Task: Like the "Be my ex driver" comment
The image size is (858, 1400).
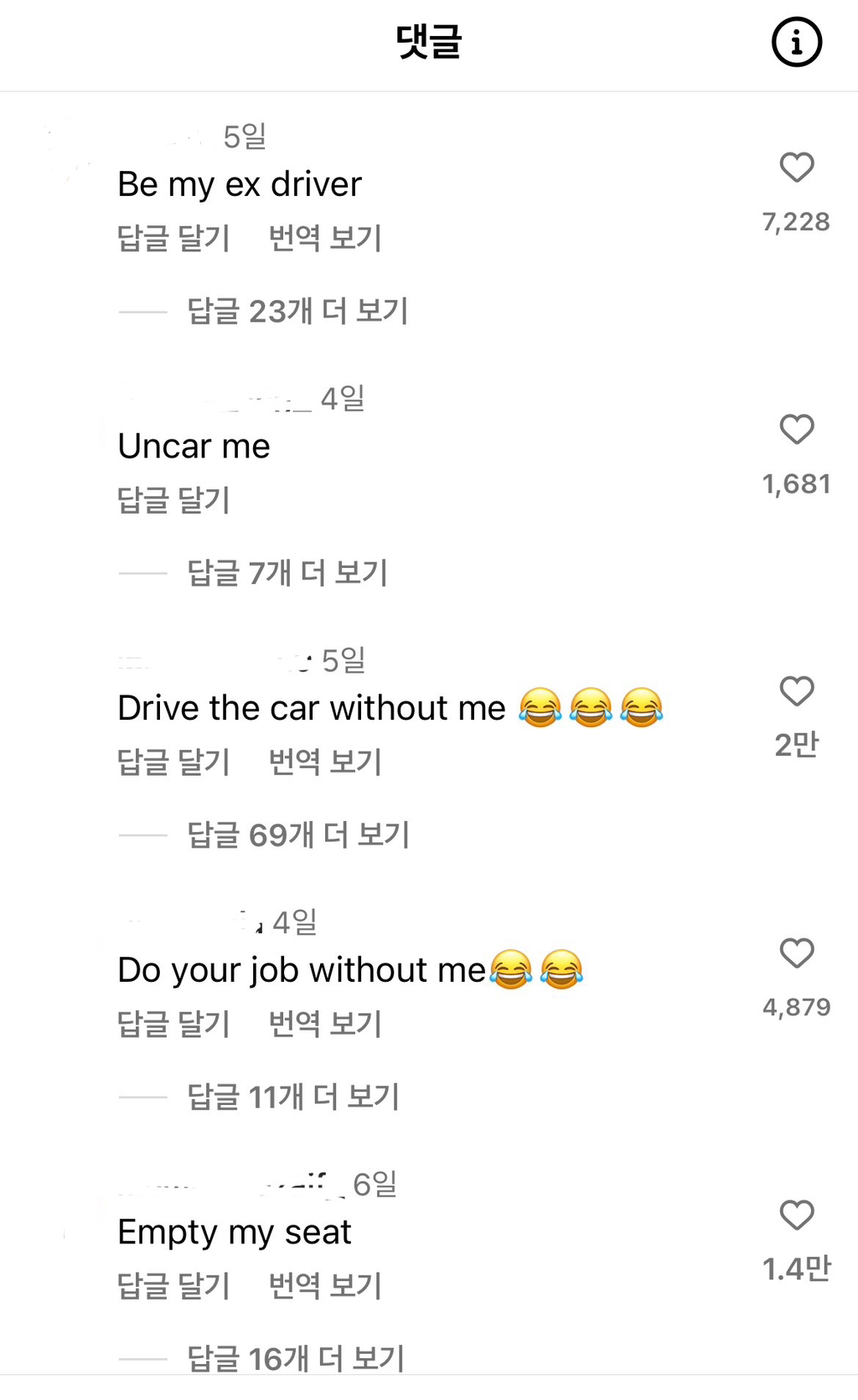Action: click(796, 168)
